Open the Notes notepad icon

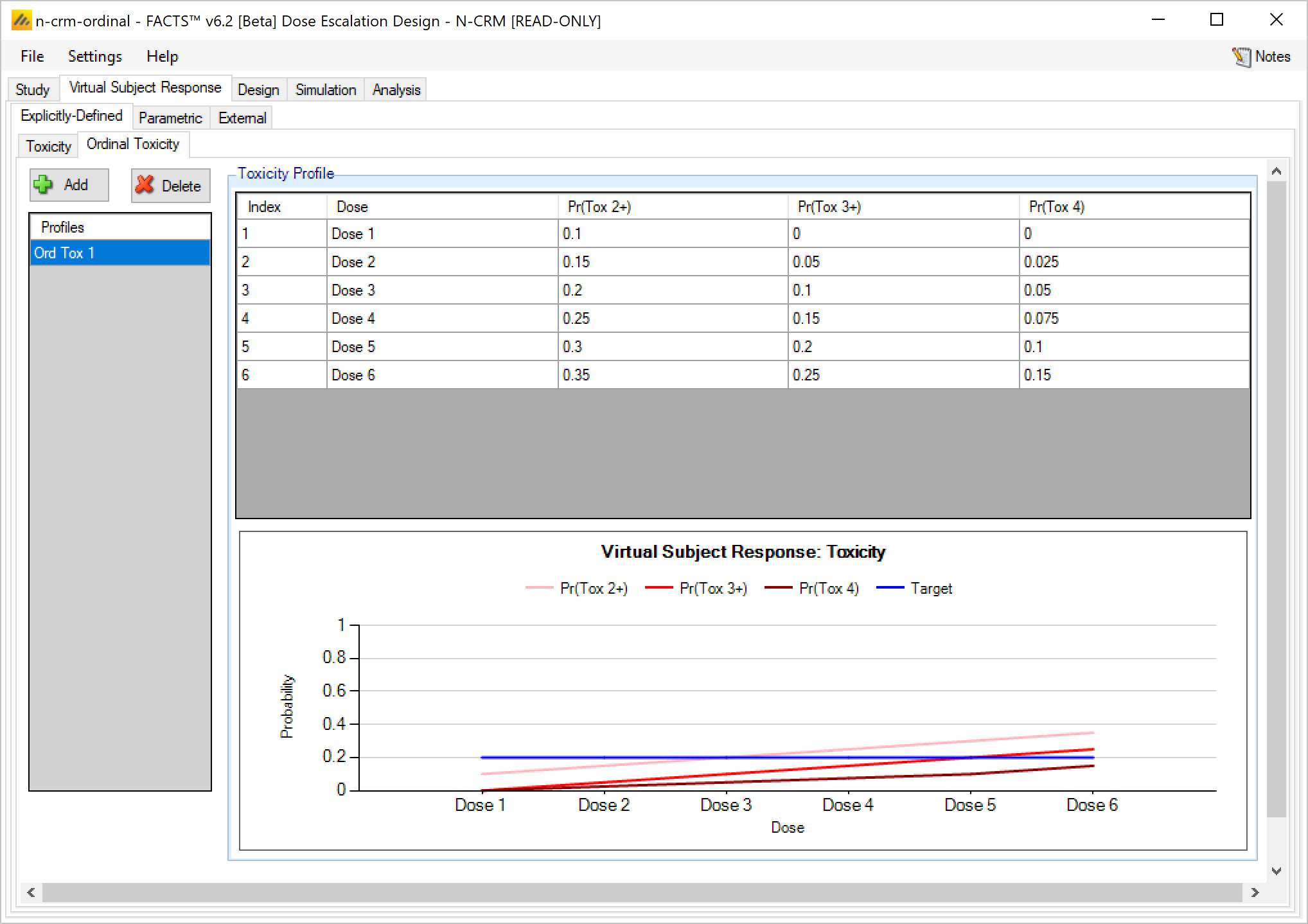tap(1241, 57)
